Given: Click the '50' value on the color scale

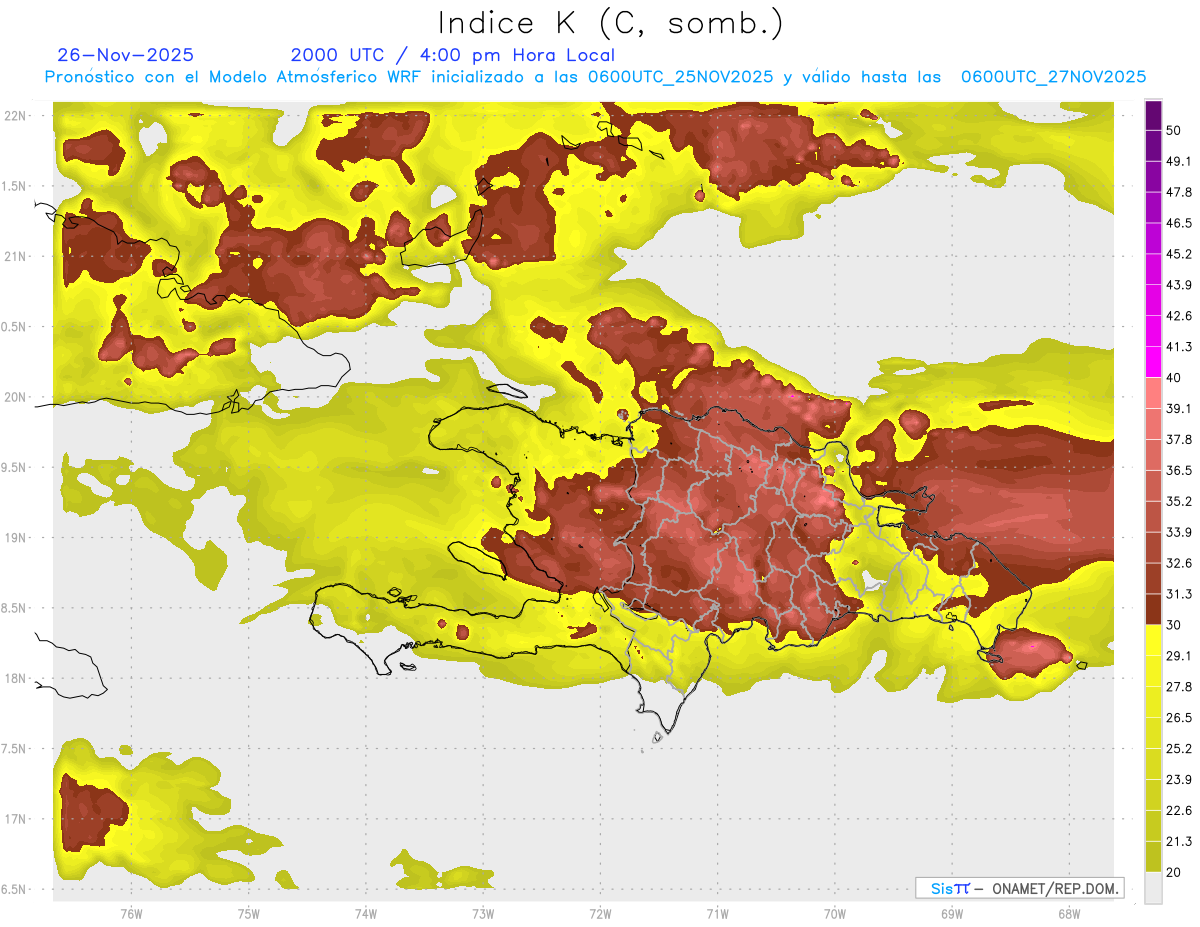Looking at the screenshot, I should (1175, 130).
